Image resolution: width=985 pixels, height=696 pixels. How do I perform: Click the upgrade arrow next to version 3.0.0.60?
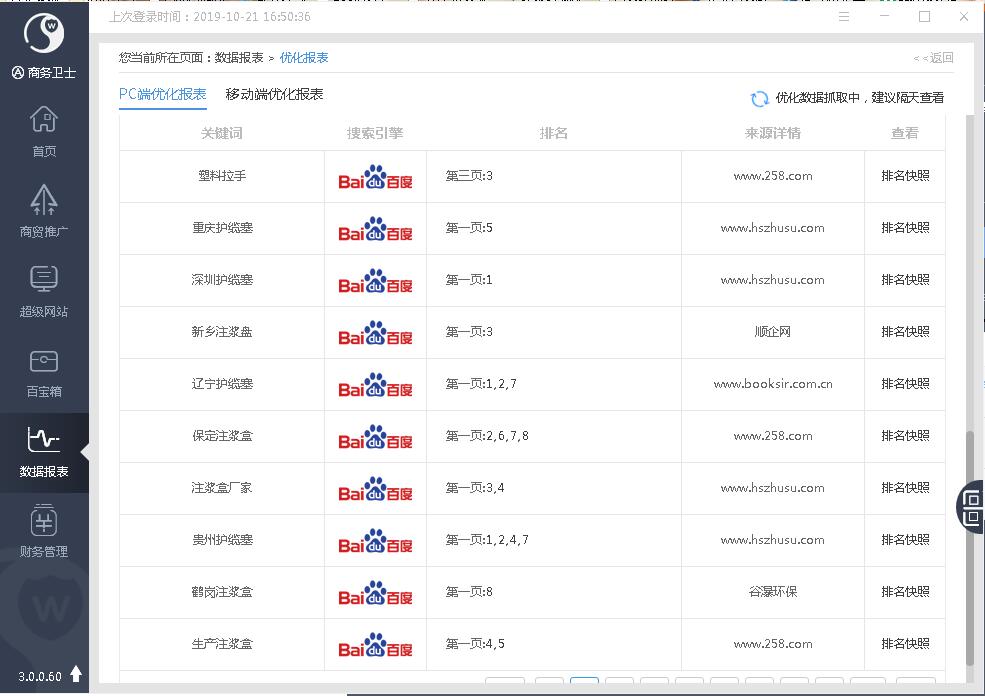(76, 675)
